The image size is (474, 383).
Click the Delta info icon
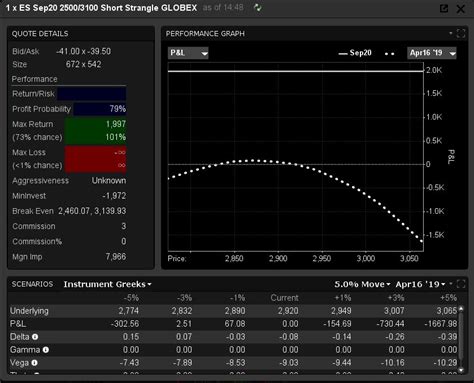coord(35,337)
